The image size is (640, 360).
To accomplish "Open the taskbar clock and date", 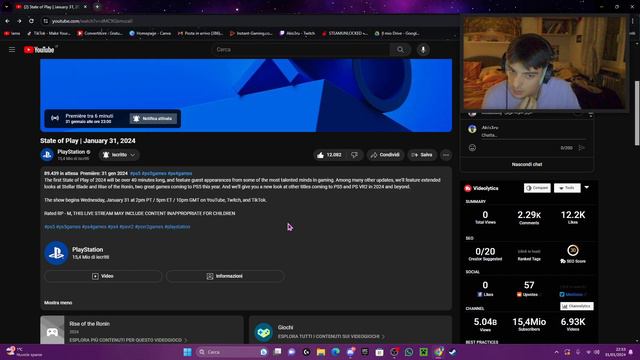I will pos(616,352).
